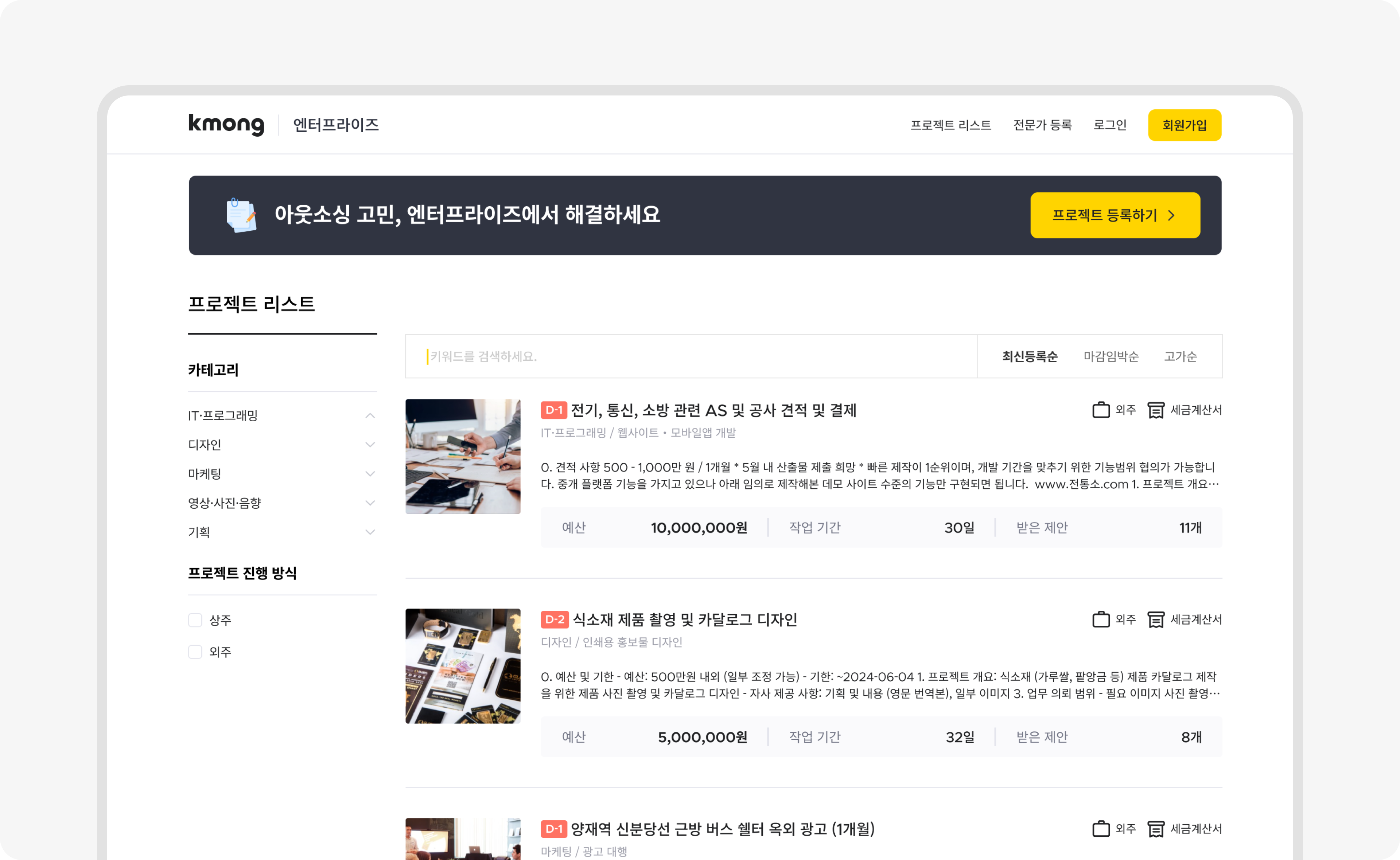The image size is (1400, 860).
Task: Open project 양재역 신분당선 버스 쉘터 옥외 광고
Action: (723, 829)
